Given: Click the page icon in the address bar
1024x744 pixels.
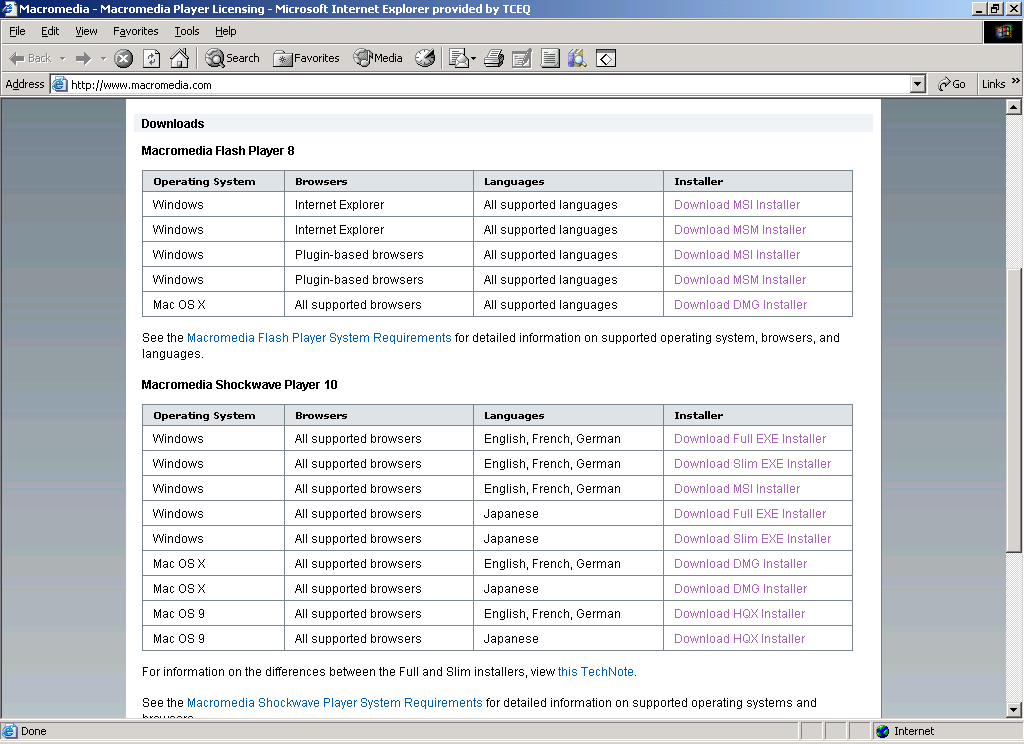Looking at the screenshot, I should pyautogui.click(x=59, y=84).
